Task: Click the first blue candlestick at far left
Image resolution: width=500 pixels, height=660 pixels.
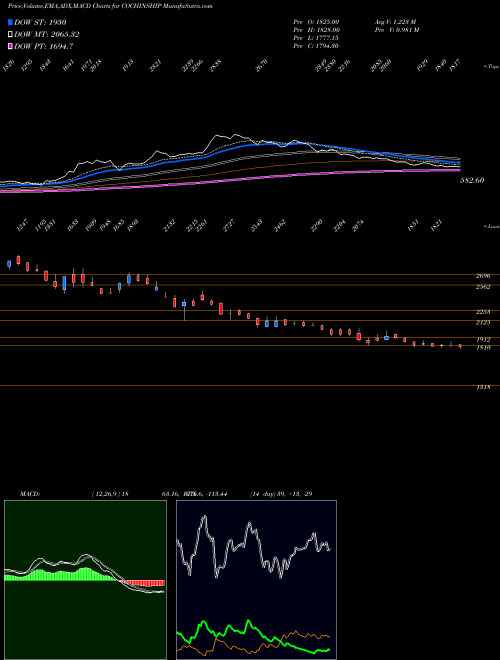Action: click(9, 264)
